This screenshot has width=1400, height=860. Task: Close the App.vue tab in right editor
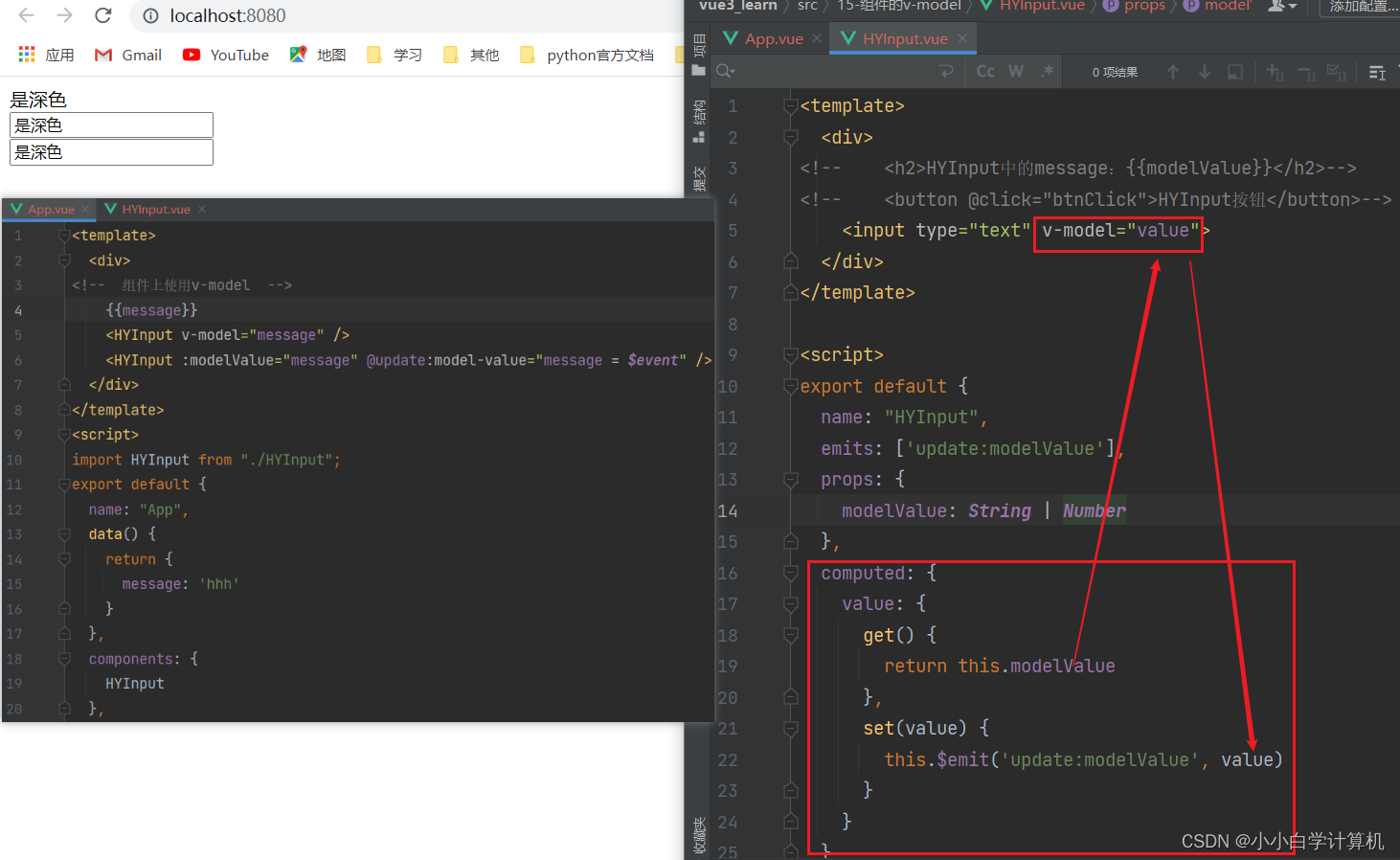click(x=817, y=38)
